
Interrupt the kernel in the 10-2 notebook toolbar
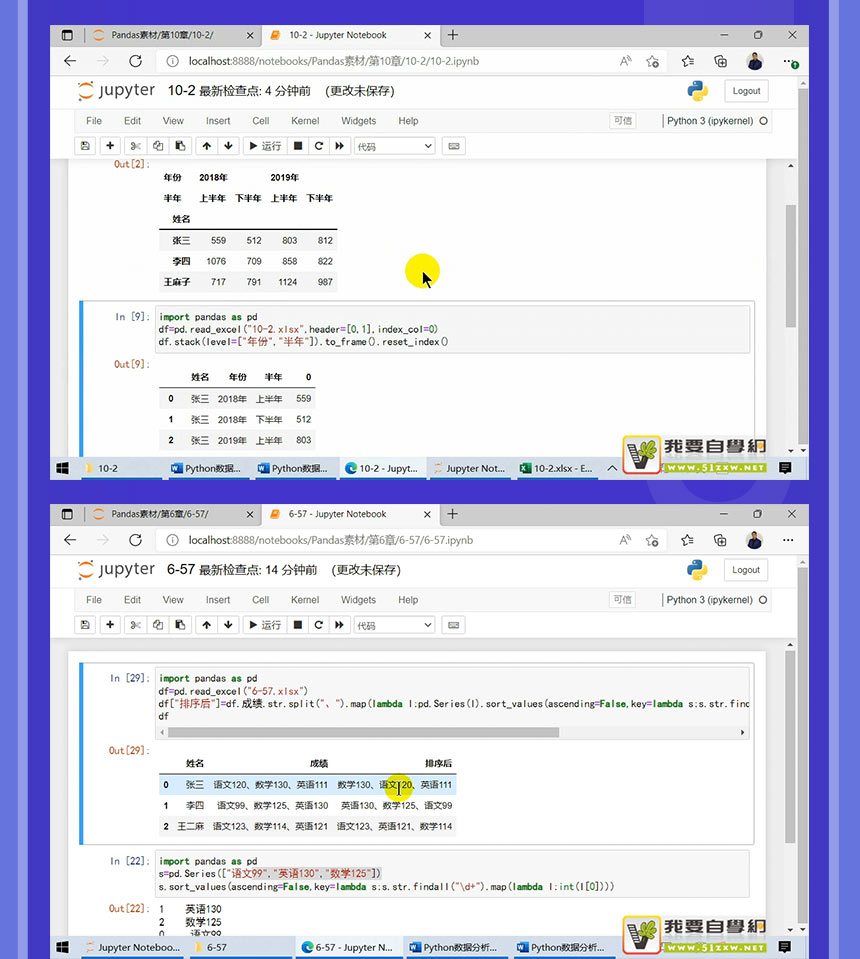click(x=298, y=146)
